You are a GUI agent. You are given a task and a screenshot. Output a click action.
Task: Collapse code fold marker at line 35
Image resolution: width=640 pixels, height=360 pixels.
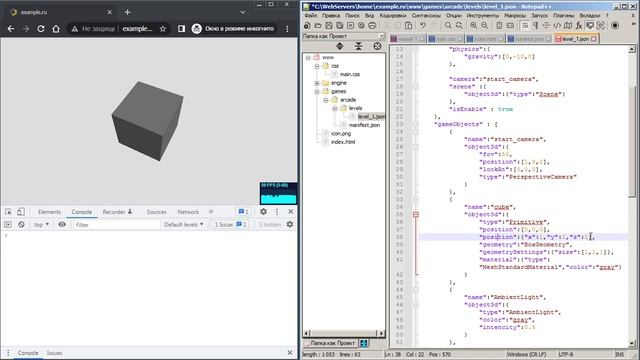tap(416, 214)
